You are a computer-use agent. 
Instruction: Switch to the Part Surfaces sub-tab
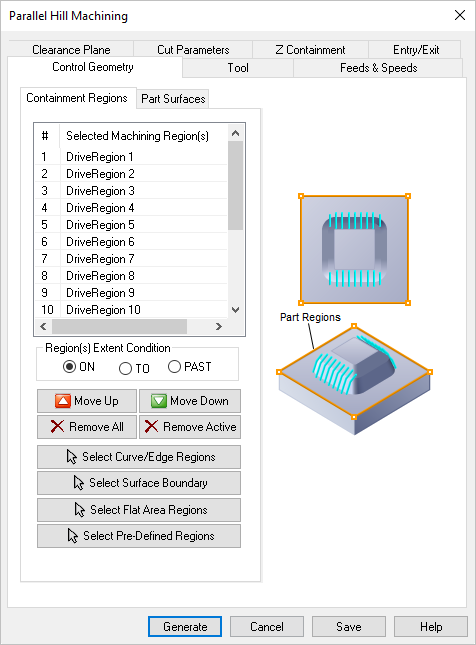[x=173, y=99]
